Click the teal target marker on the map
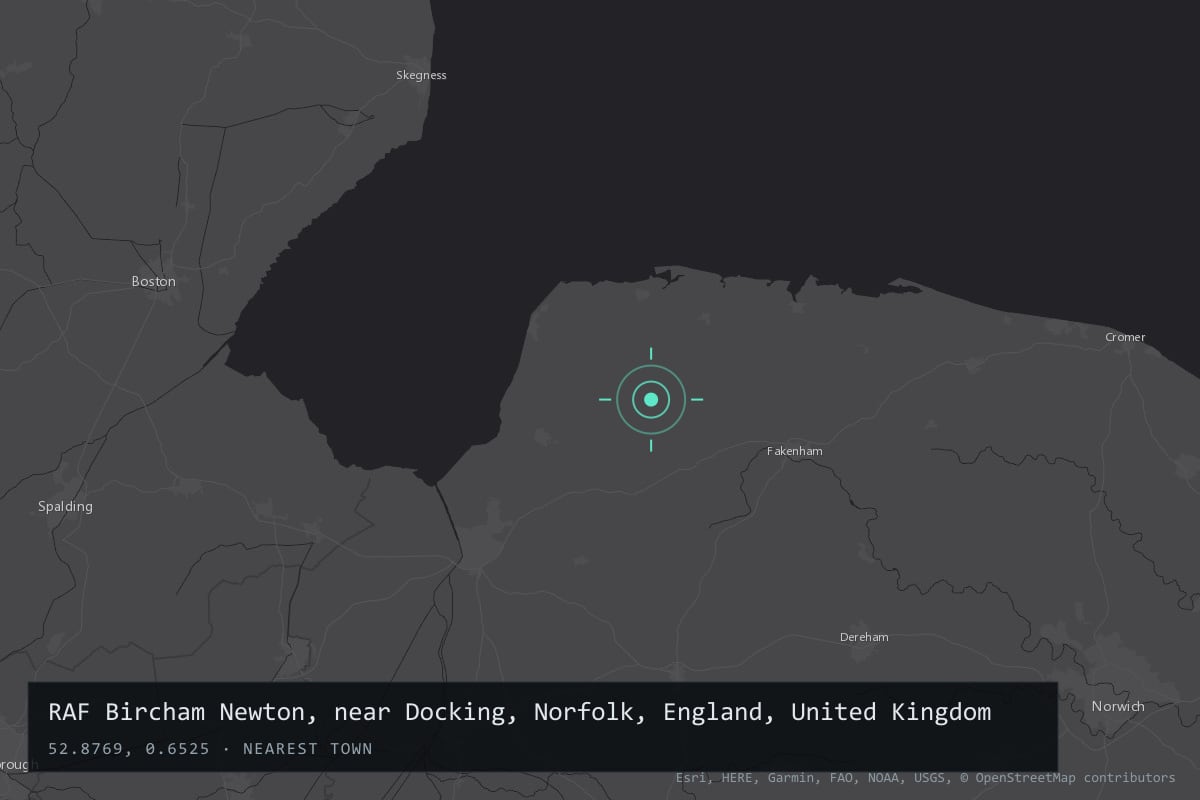Image resolution: width=1200 pixels, height=800 pixels. click(x=651, y=399)
